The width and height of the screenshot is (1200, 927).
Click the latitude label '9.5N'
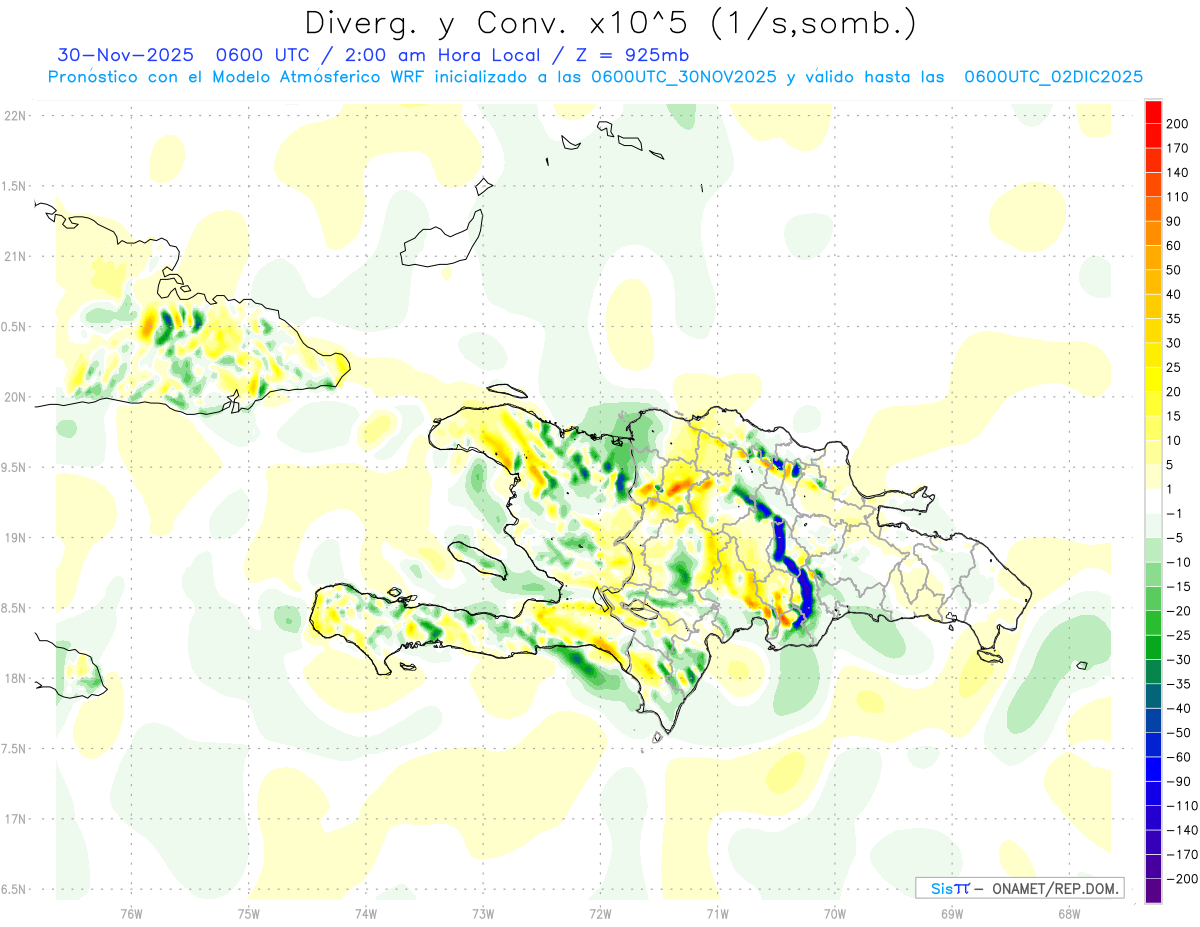coord(13,467)
